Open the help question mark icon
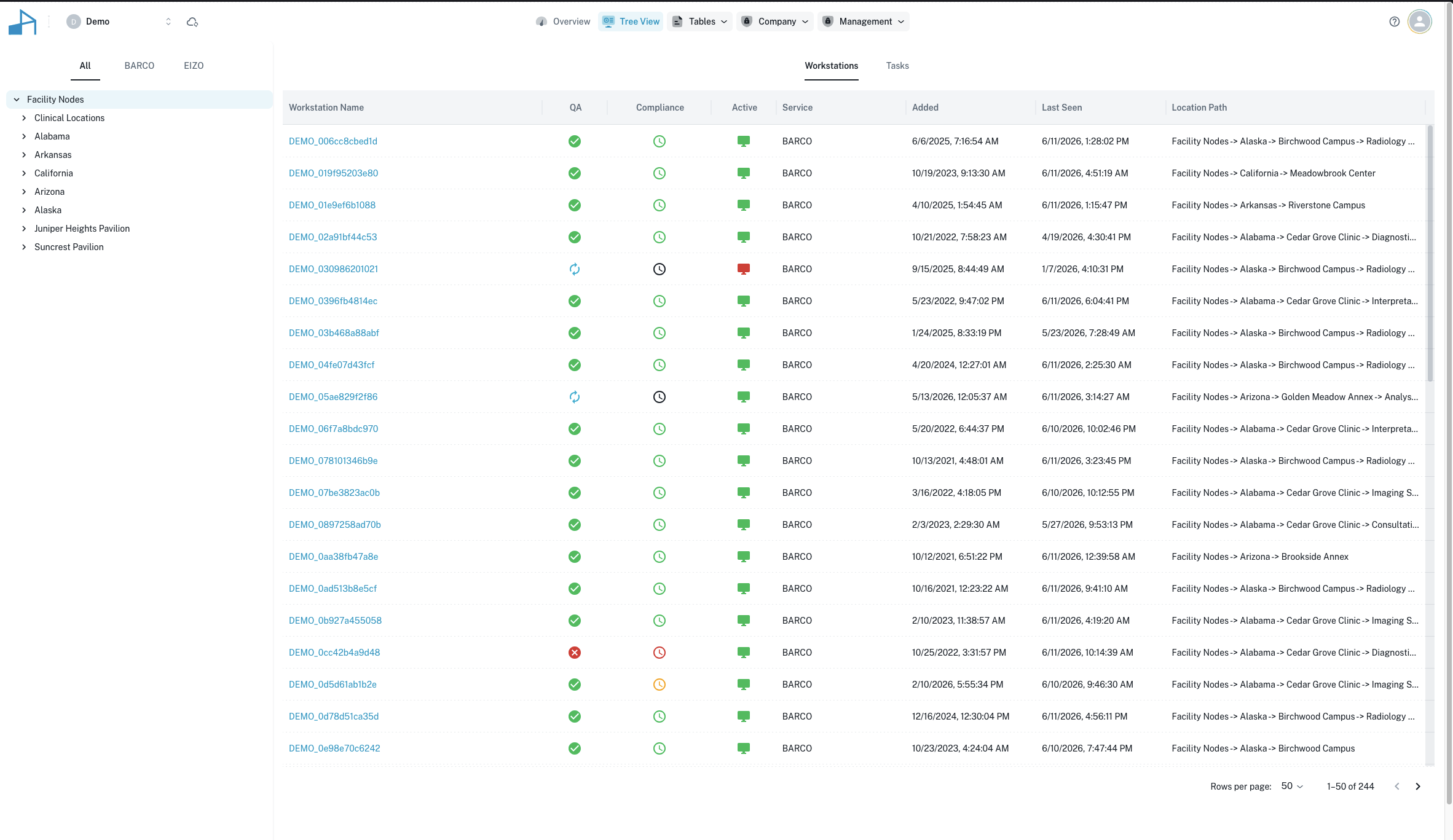This screenshot has width=1453, height=840. (x=1395, y=22)
